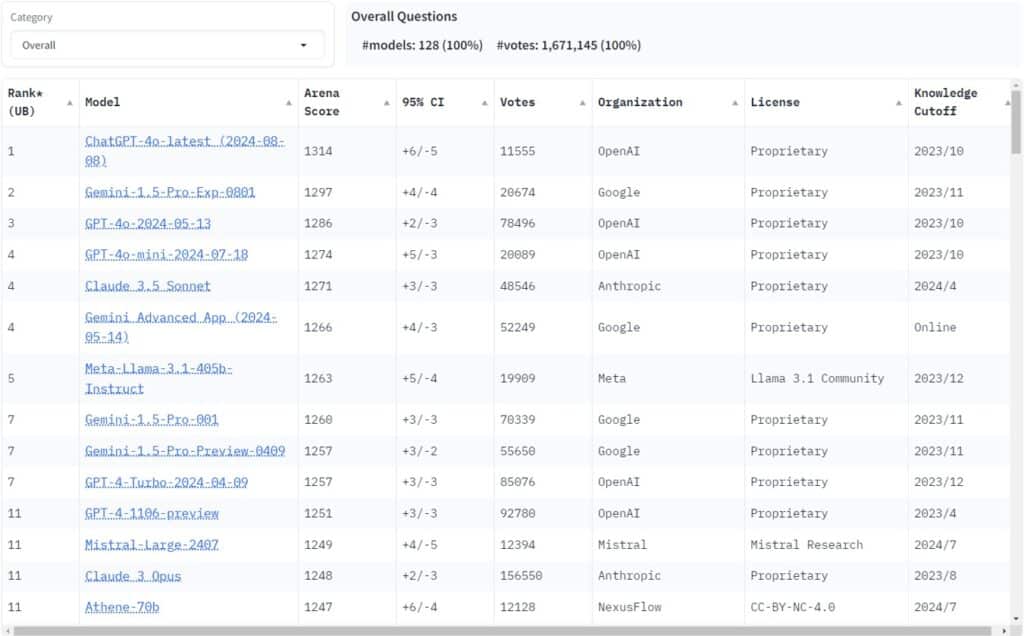Open the Claude 3 Opus link

tap(133, 576)
